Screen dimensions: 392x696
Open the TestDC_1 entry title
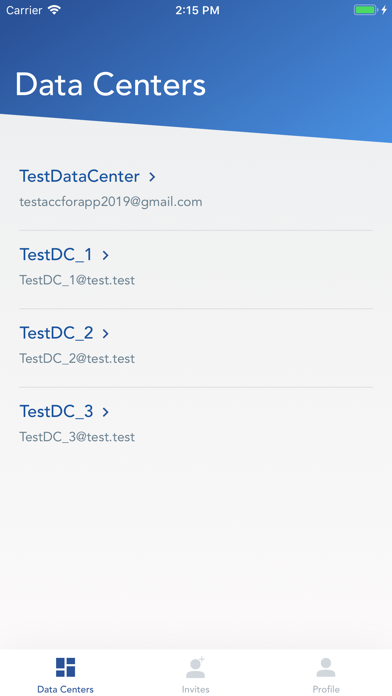coord(56,255)
